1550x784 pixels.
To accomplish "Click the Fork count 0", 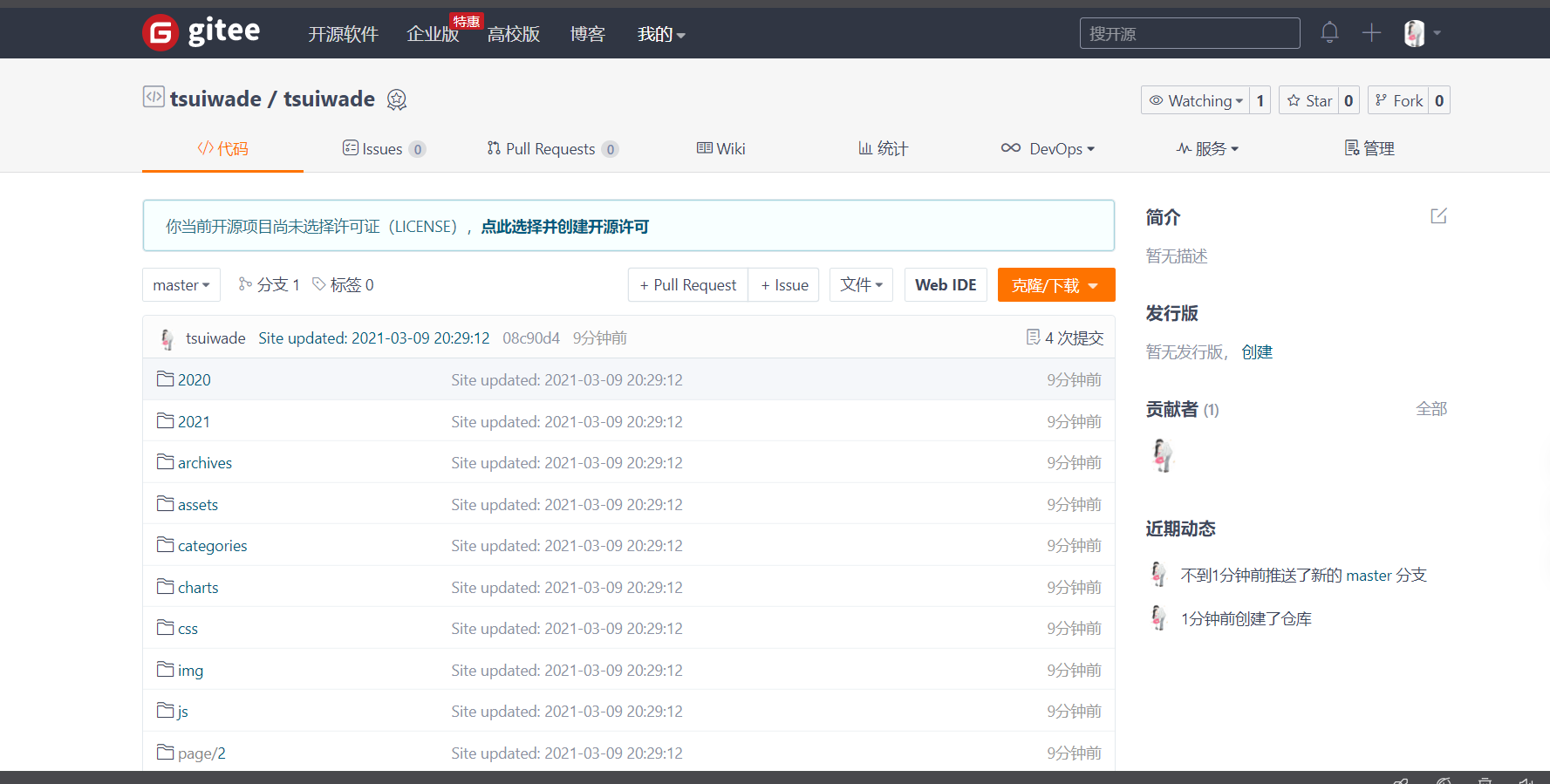I will [x=1439, y=100].
